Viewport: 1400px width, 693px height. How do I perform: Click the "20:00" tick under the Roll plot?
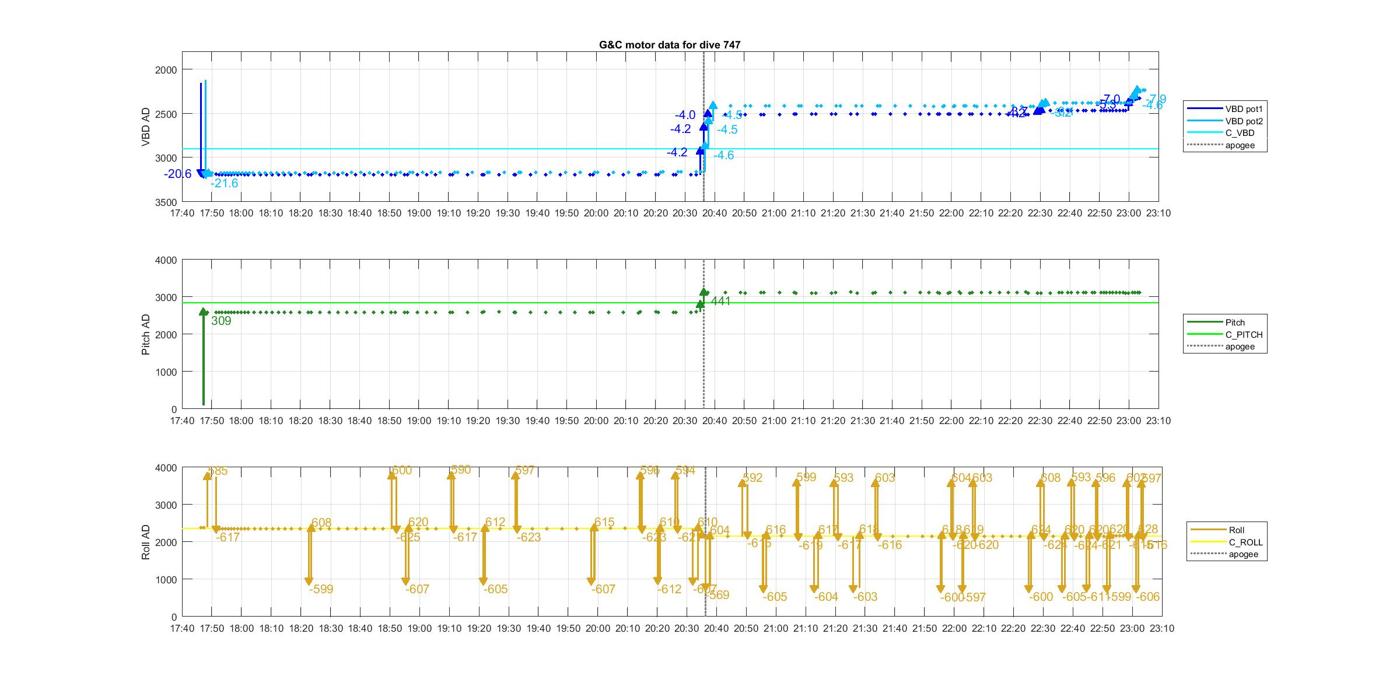tap(597, 628)
